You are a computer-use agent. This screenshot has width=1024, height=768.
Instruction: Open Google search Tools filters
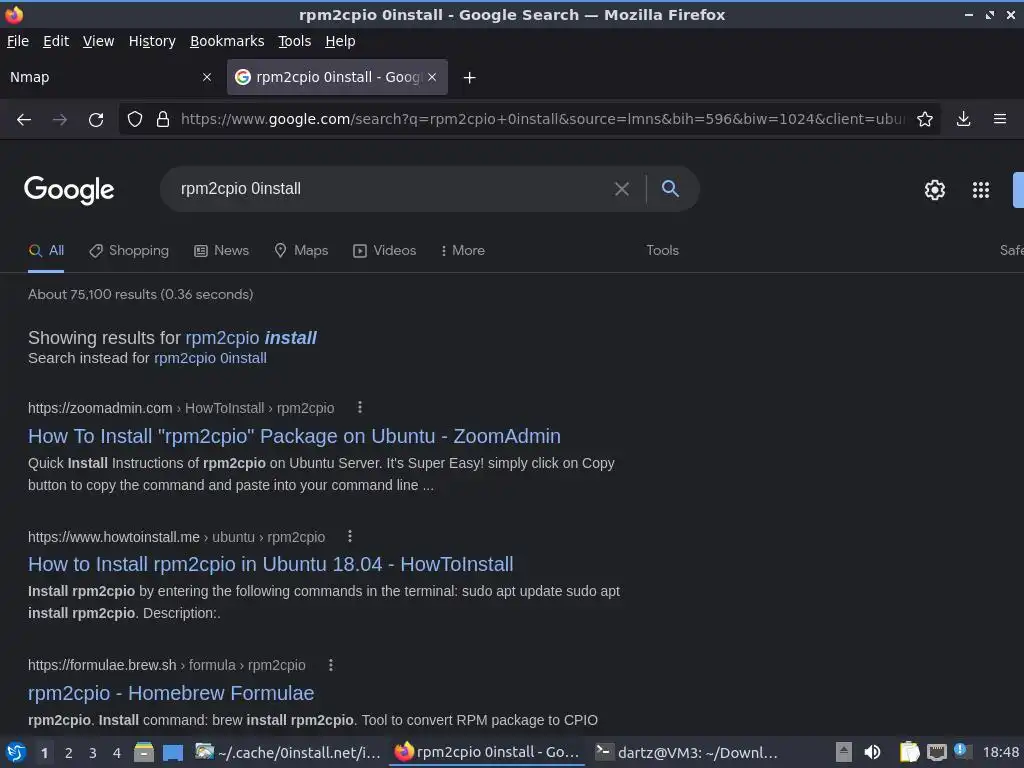(662, 251)
